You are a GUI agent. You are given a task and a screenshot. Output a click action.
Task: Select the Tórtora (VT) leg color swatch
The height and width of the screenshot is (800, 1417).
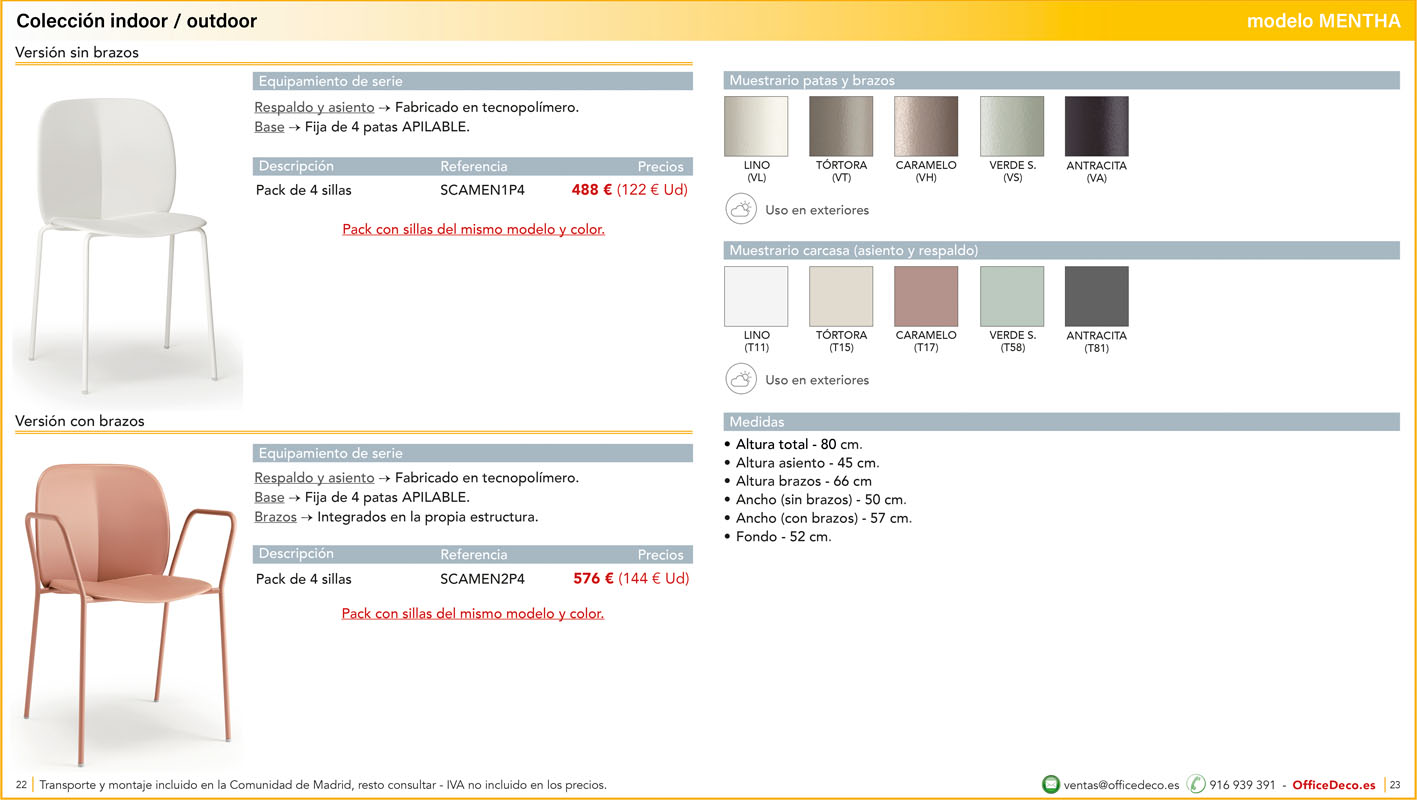coord(841,127)
